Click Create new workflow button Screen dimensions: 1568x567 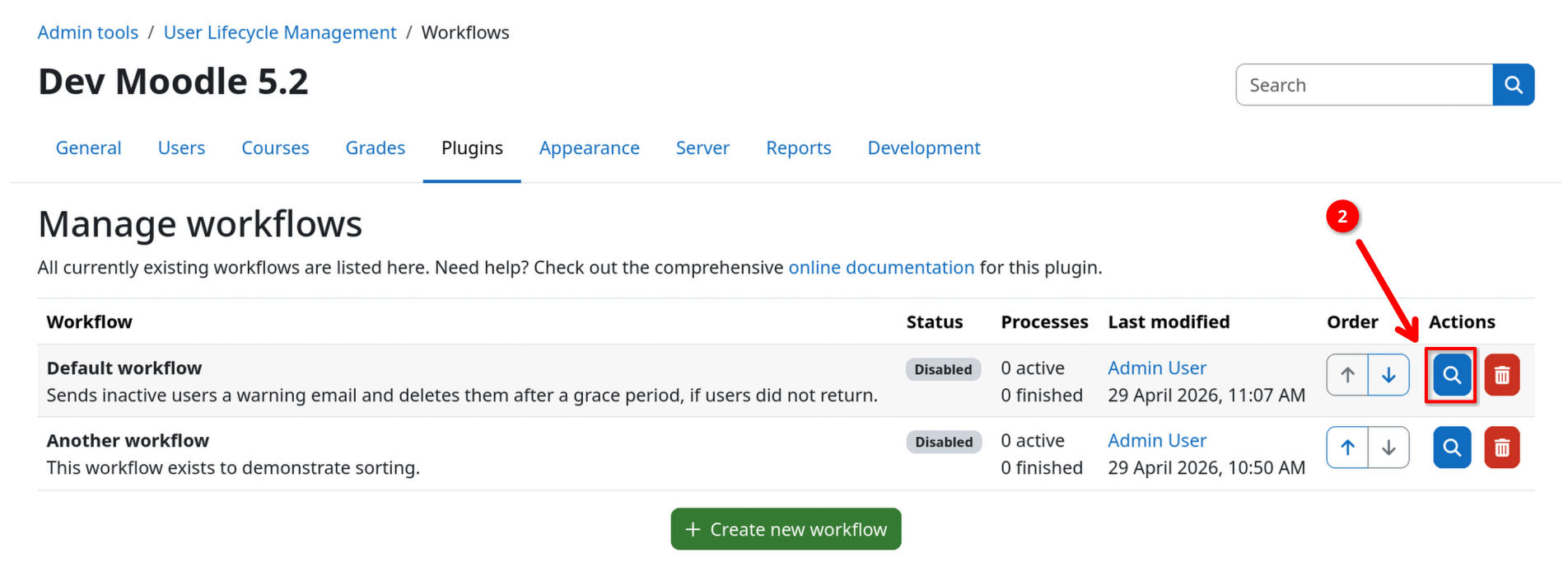coord(786,529)
